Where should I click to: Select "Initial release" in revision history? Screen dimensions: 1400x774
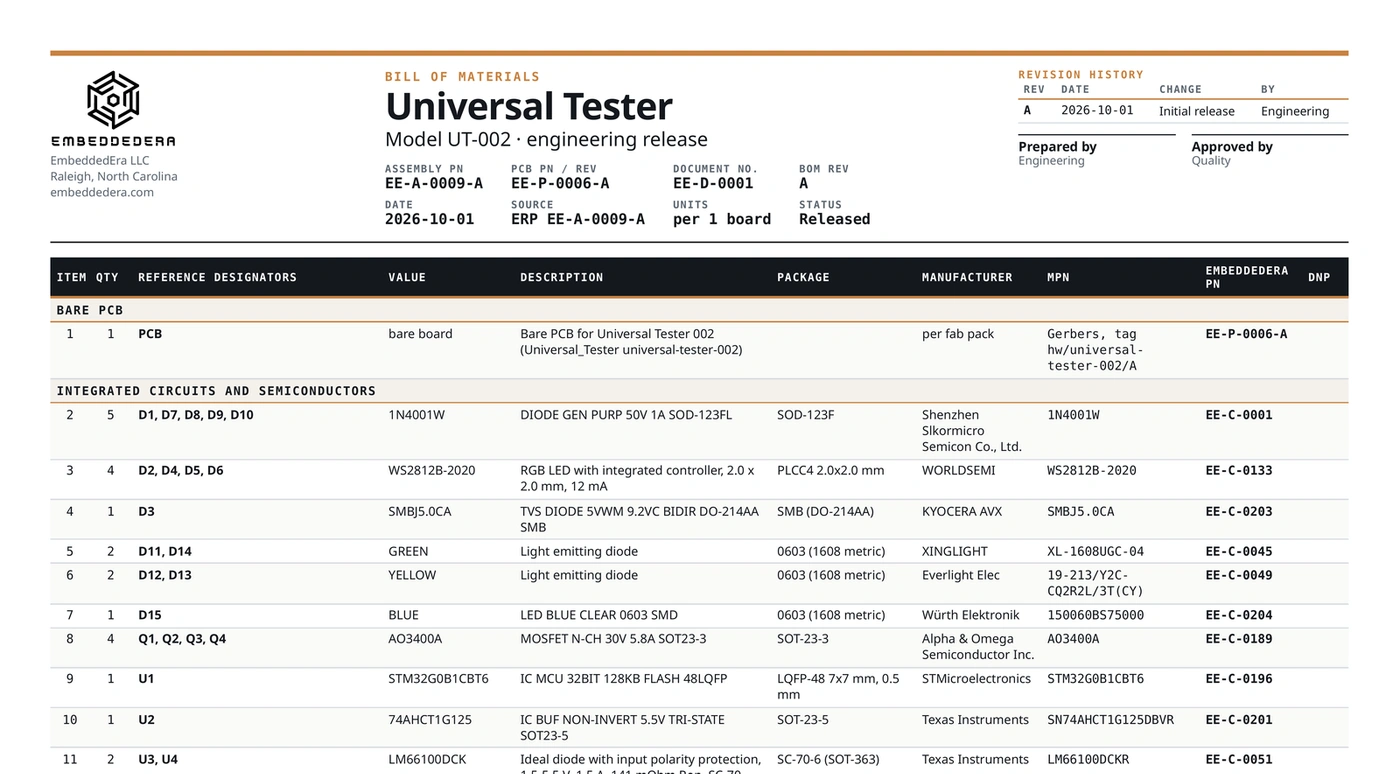click(1197, 111)
